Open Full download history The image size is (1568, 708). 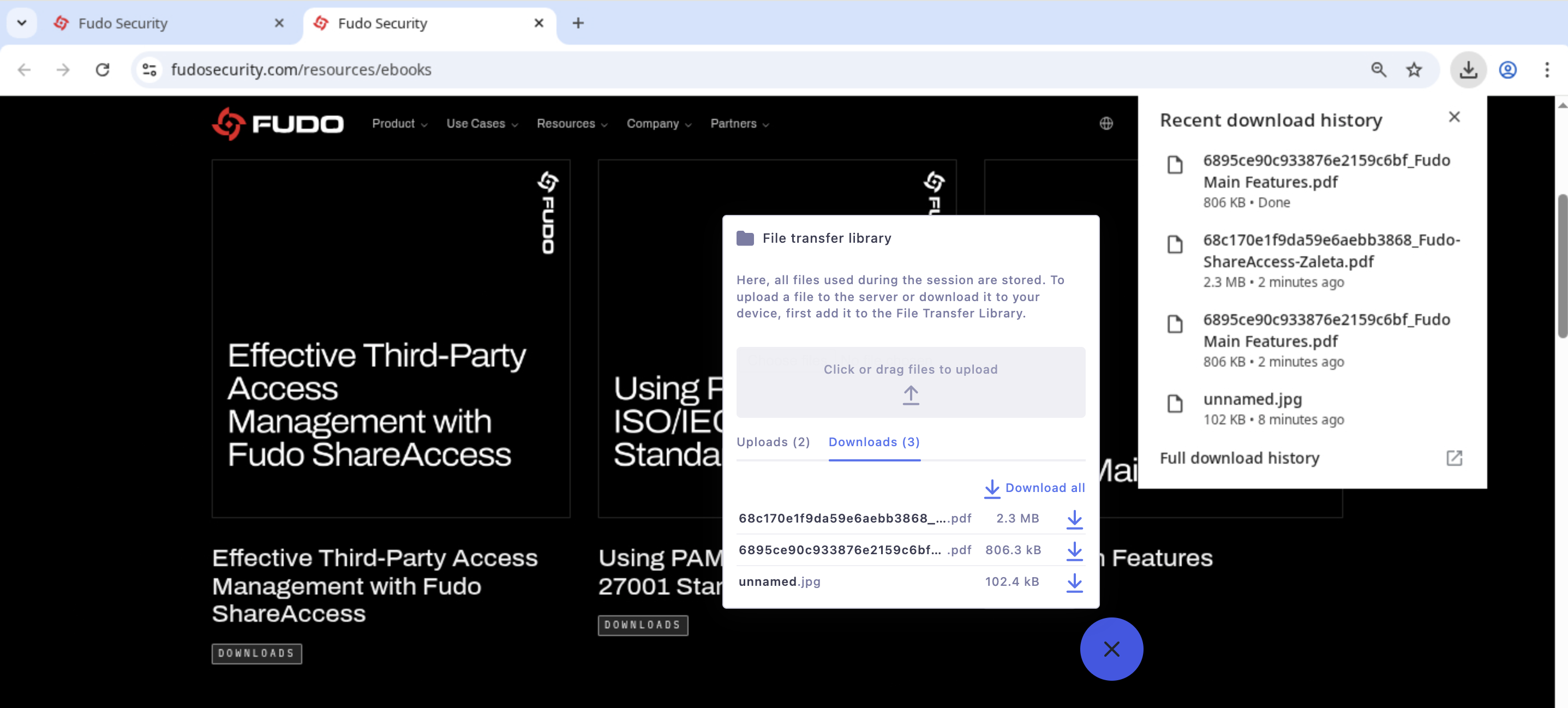coord(1312,458)
